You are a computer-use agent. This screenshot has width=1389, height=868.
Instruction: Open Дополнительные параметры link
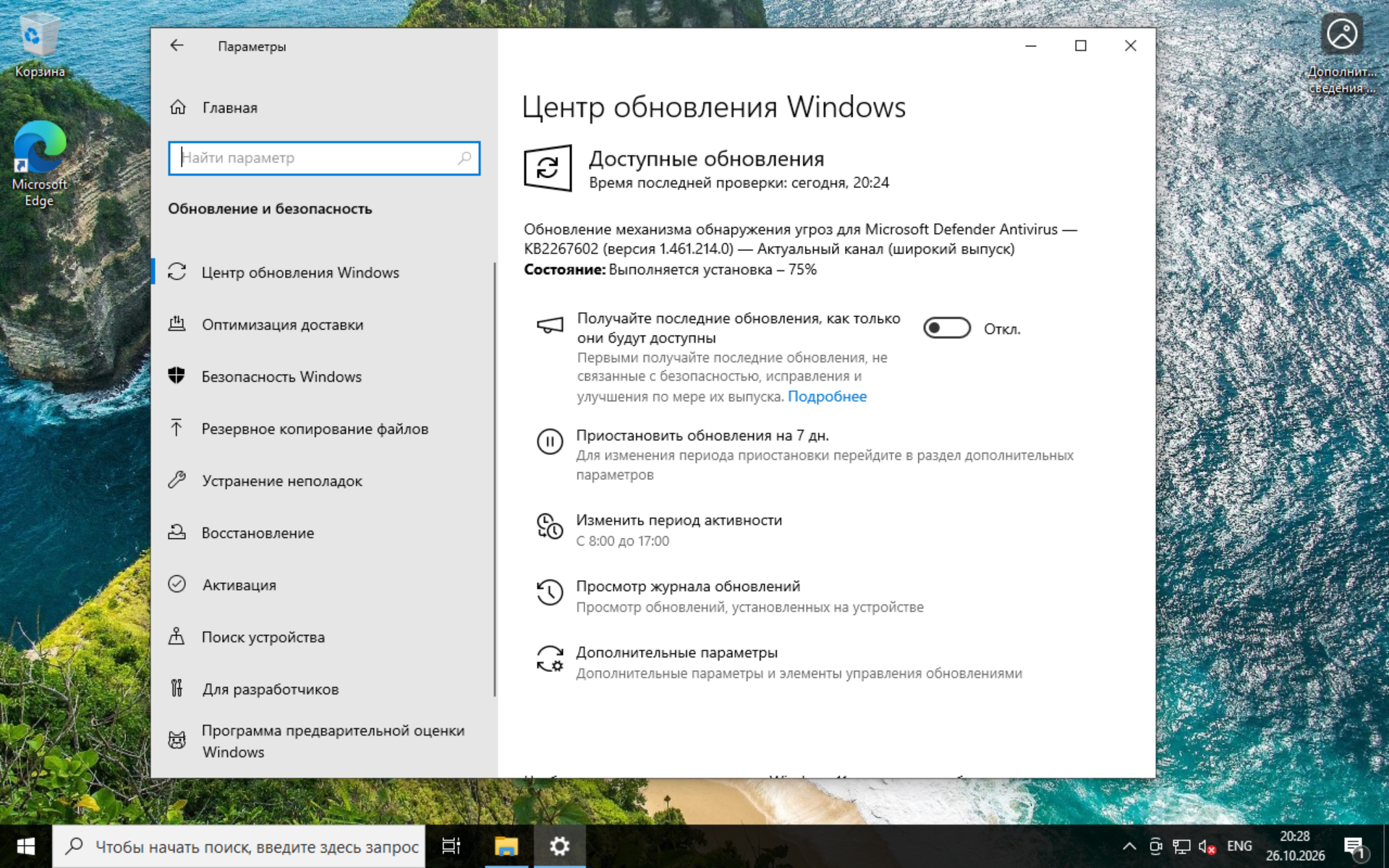tap(676, 652)
